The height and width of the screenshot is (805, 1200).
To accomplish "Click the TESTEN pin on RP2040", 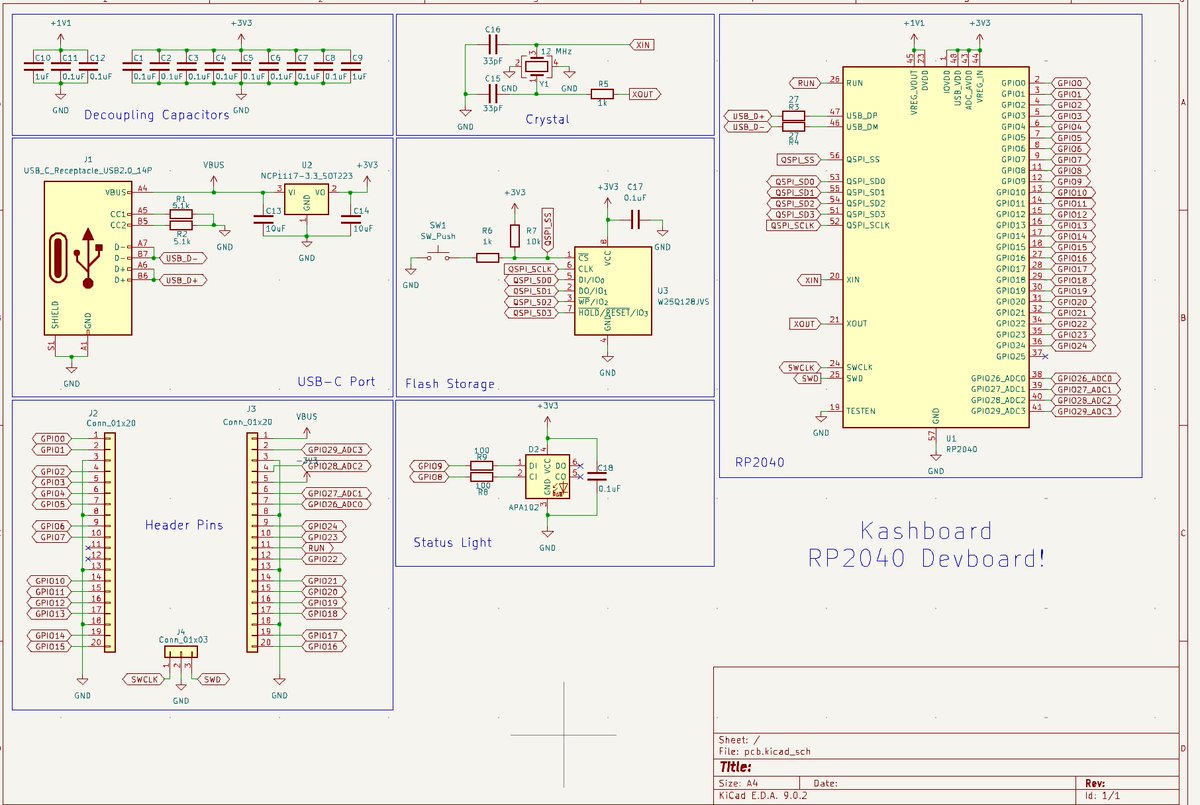I will click(x=861, y=411).
